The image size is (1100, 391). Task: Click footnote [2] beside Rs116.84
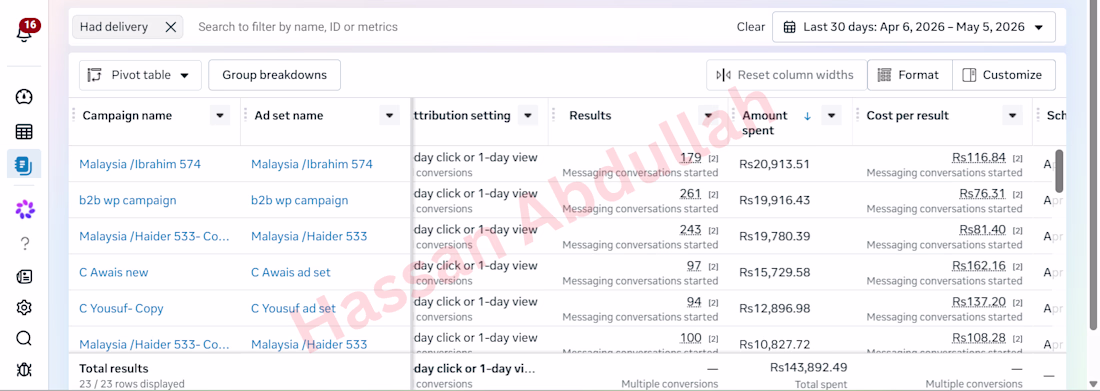1017,159
